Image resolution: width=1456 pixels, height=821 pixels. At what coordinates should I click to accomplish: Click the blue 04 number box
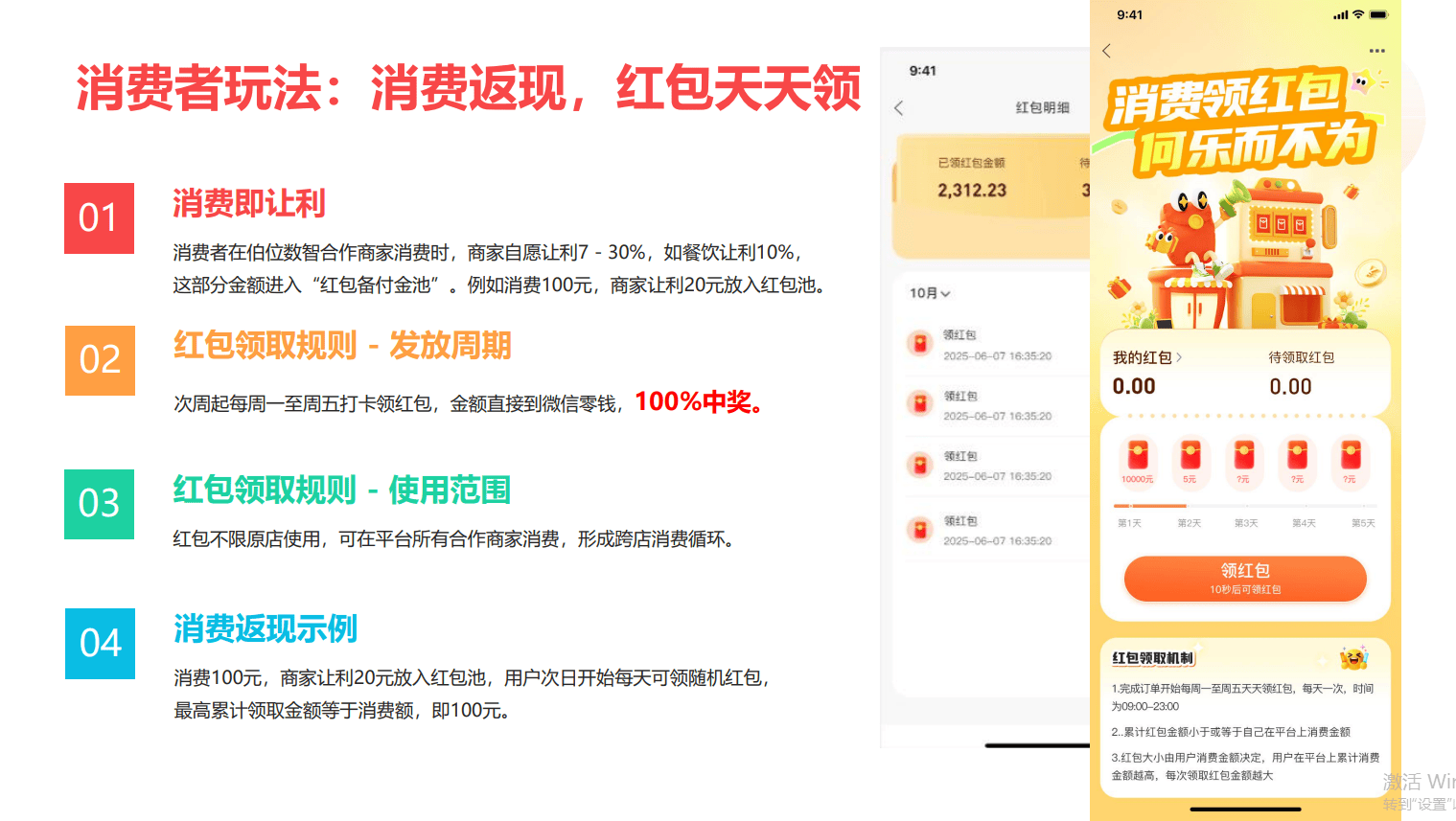(x=100, y=644)
